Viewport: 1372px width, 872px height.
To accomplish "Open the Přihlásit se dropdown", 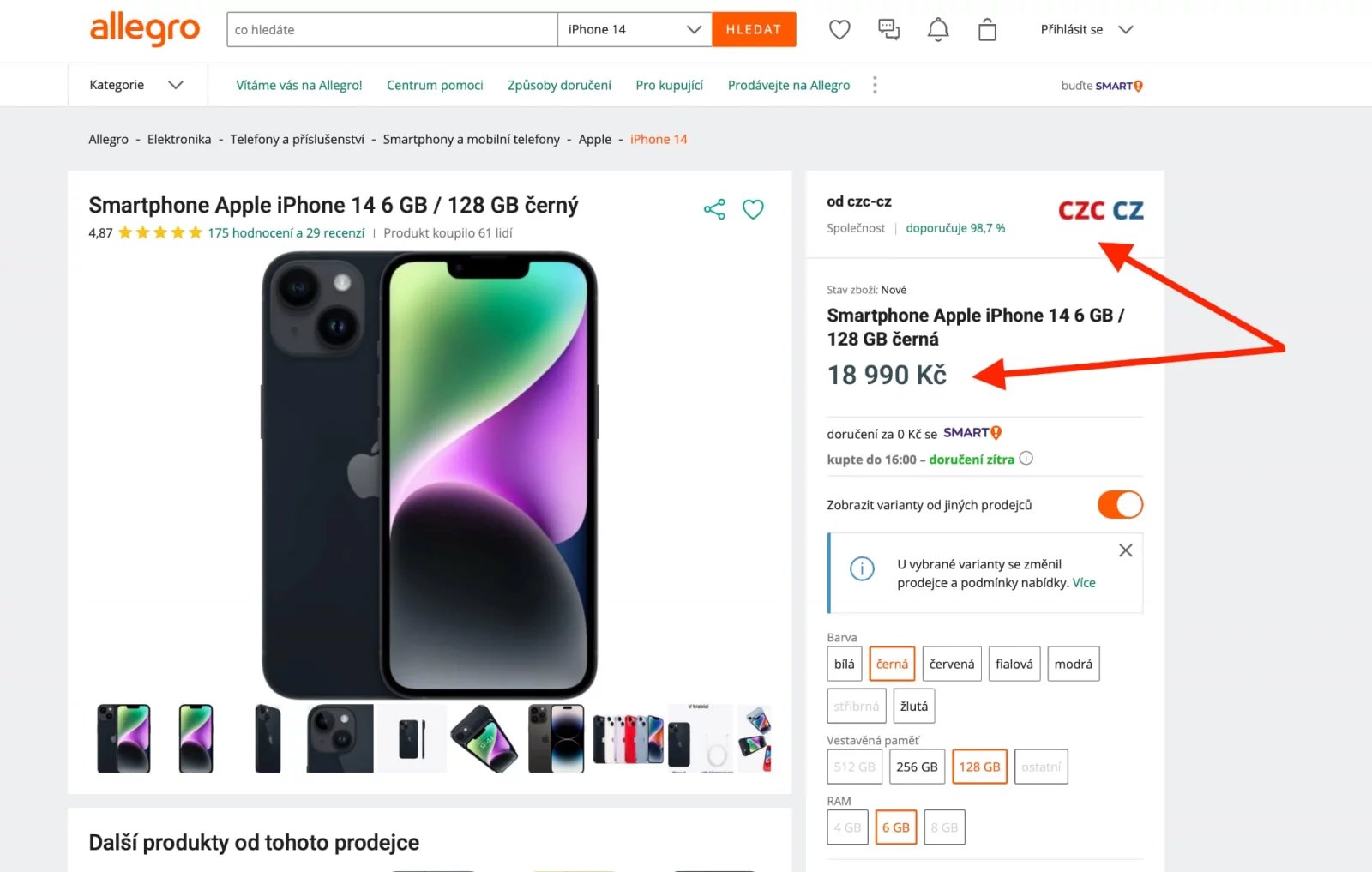I will (1080, 28).
